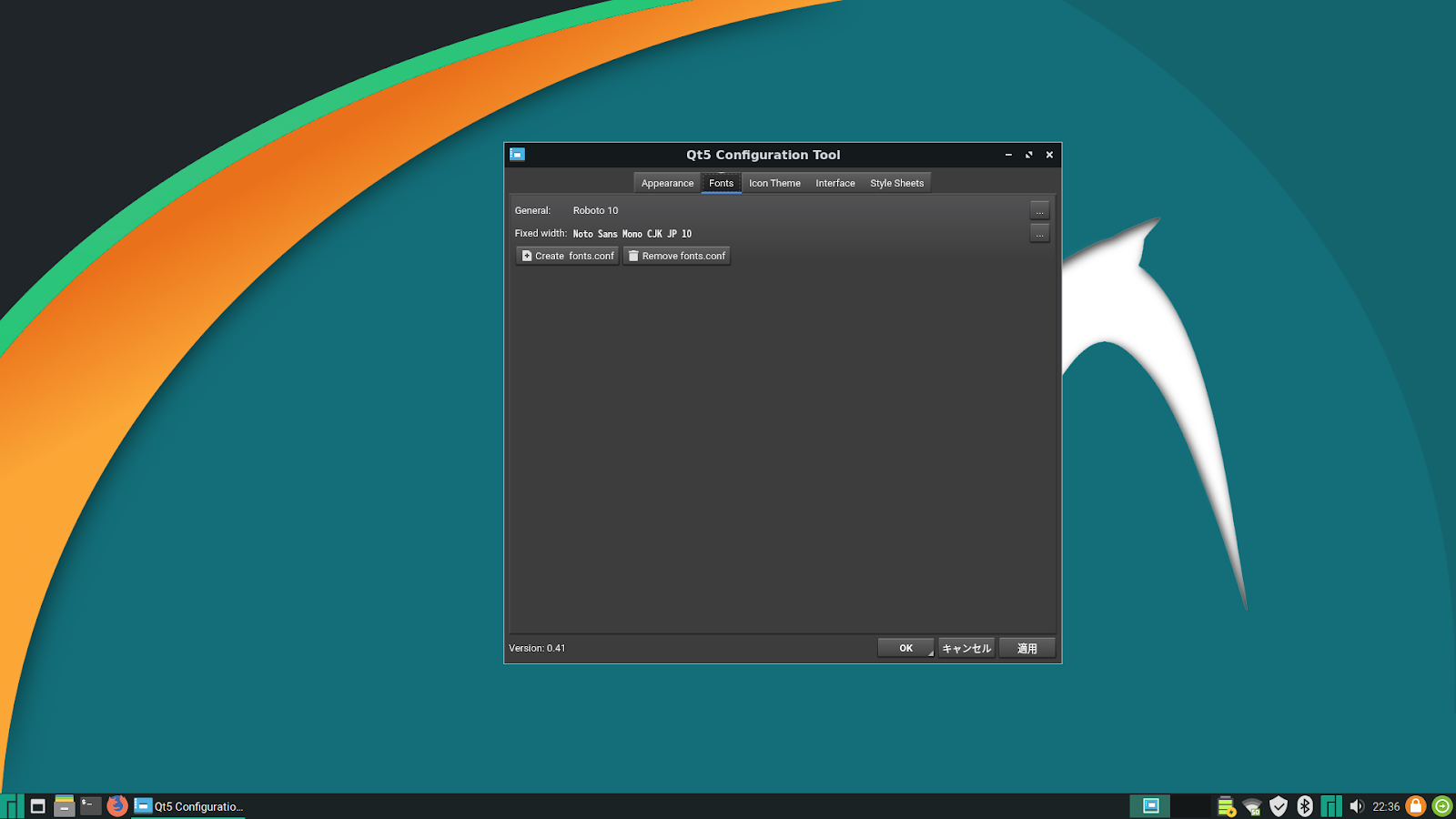Click Create fonts.conf button
Image resolution: width=1456 pixels, height=819 pixels.
pyautogui.click(x=568, y=256)
